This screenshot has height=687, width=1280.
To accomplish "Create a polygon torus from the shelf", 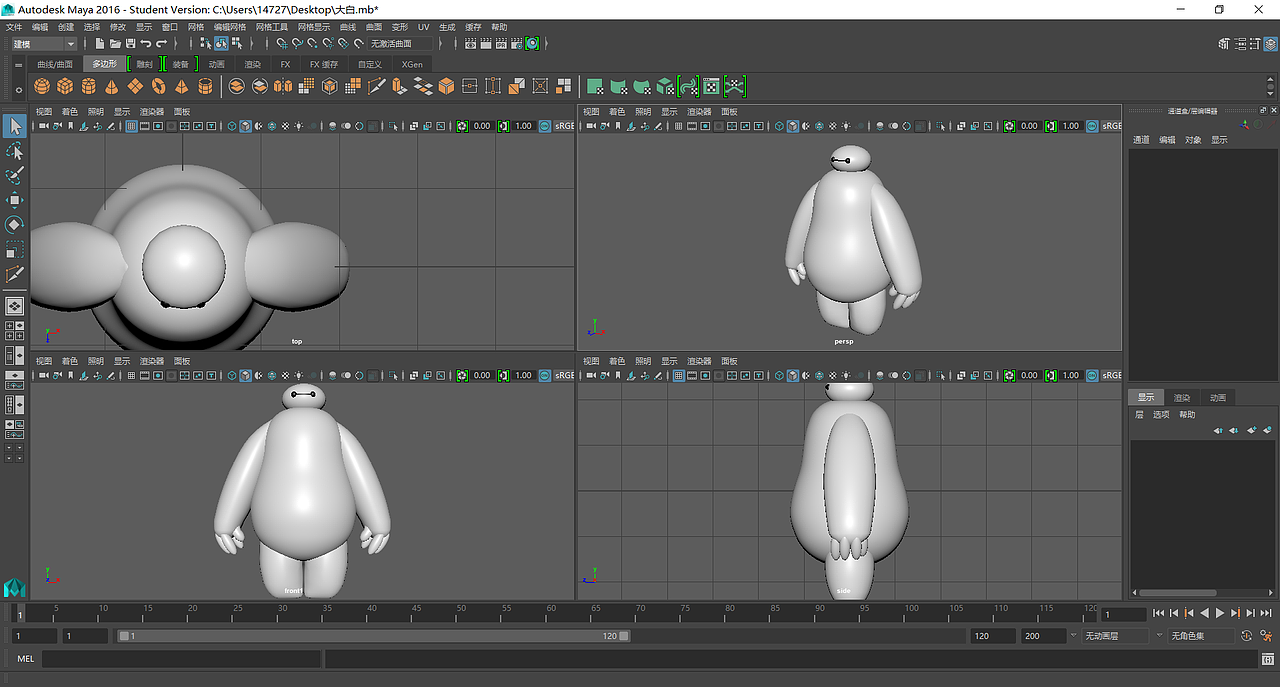I will tap(158, 87).
